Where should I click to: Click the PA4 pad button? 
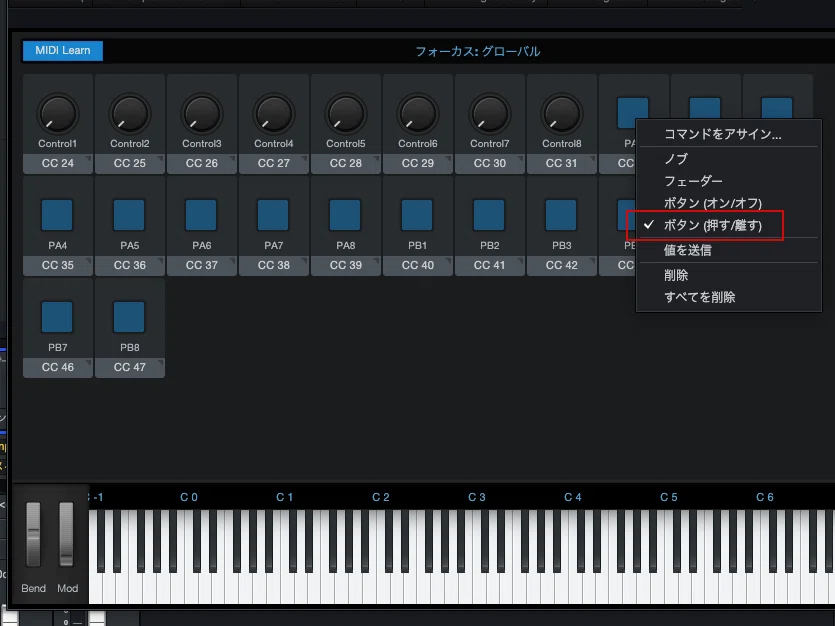pos(57,215)
